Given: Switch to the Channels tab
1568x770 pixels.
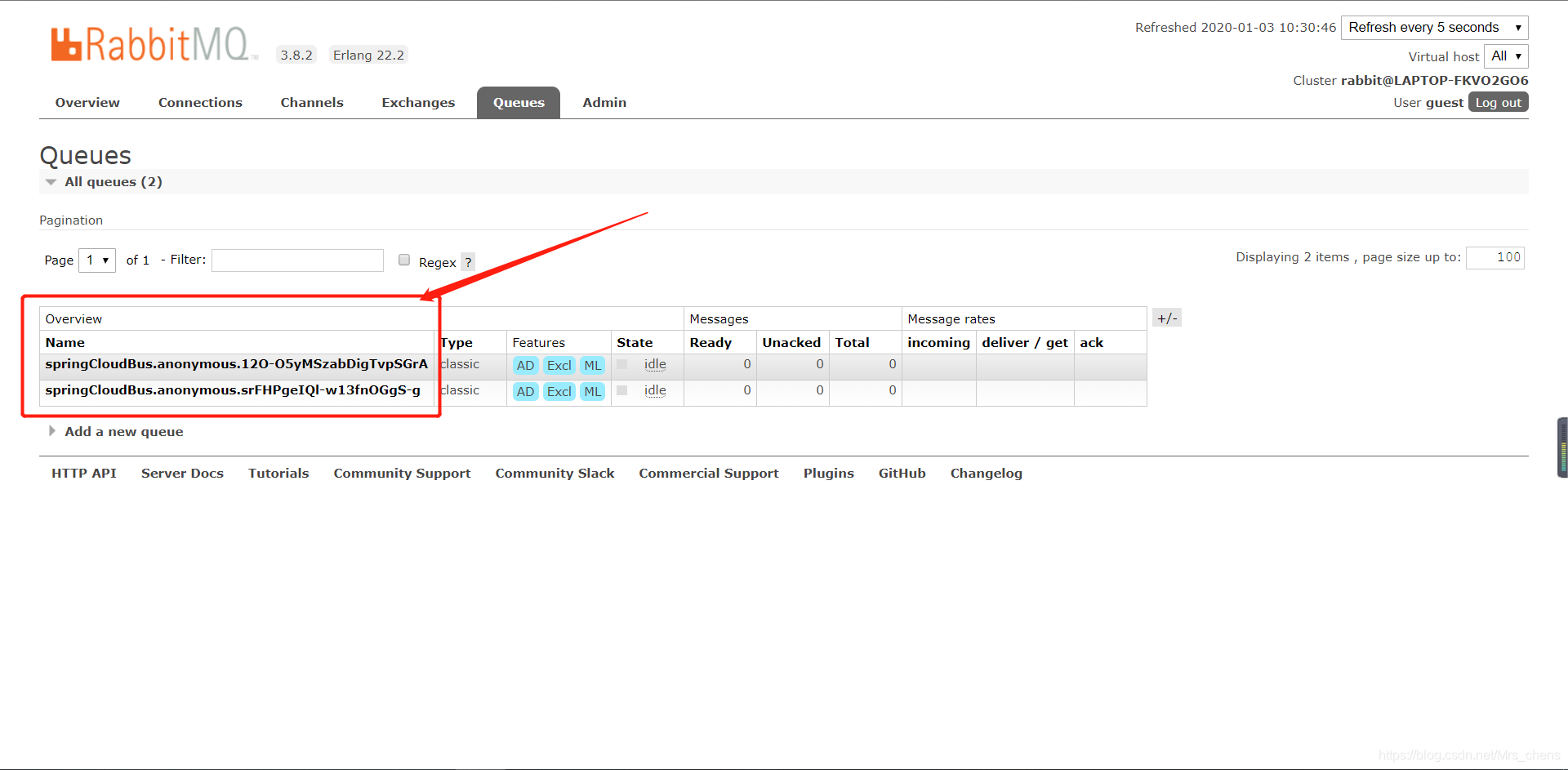Looking at the screenshot, I should [312, 102].
